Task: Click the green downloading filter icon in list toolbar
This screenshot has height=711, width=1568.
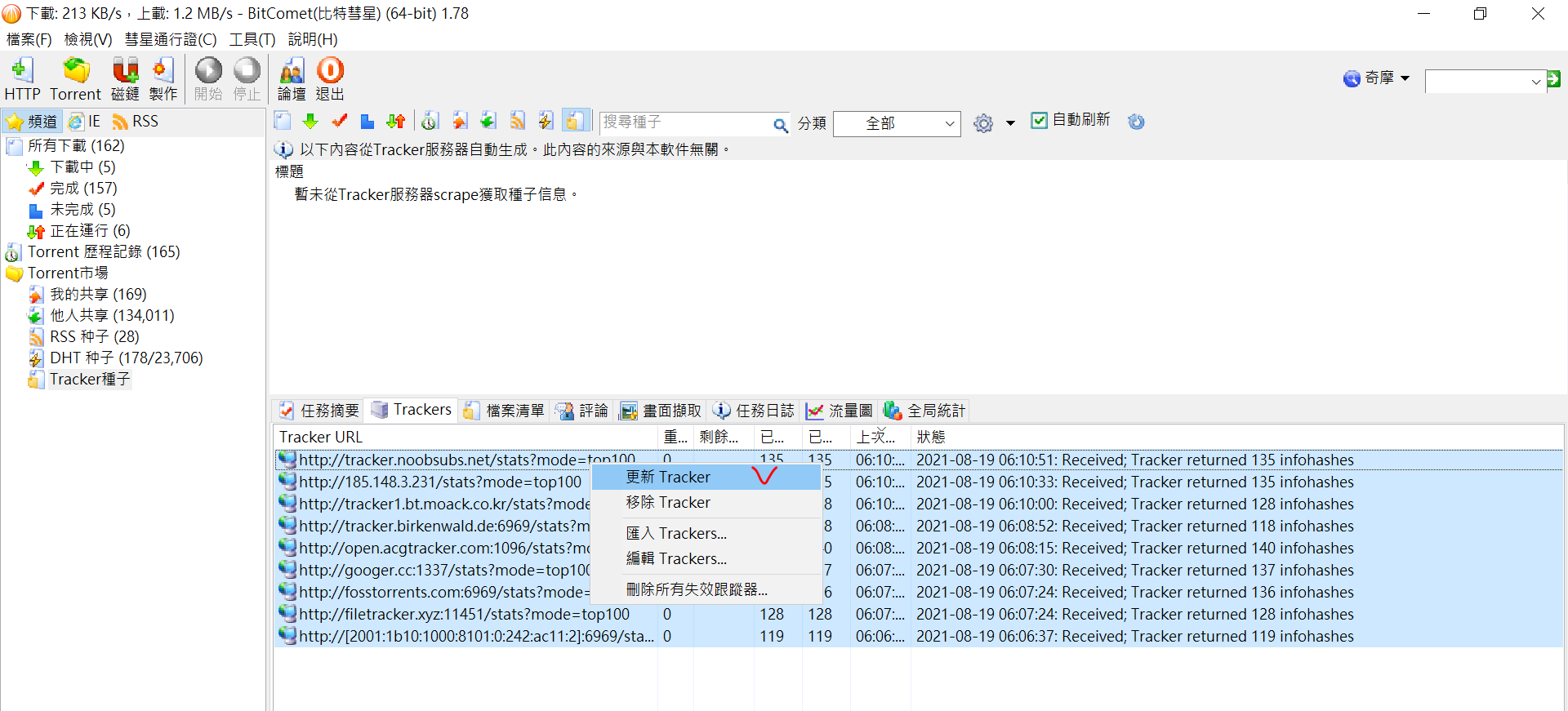Action: tap(310, 122)
